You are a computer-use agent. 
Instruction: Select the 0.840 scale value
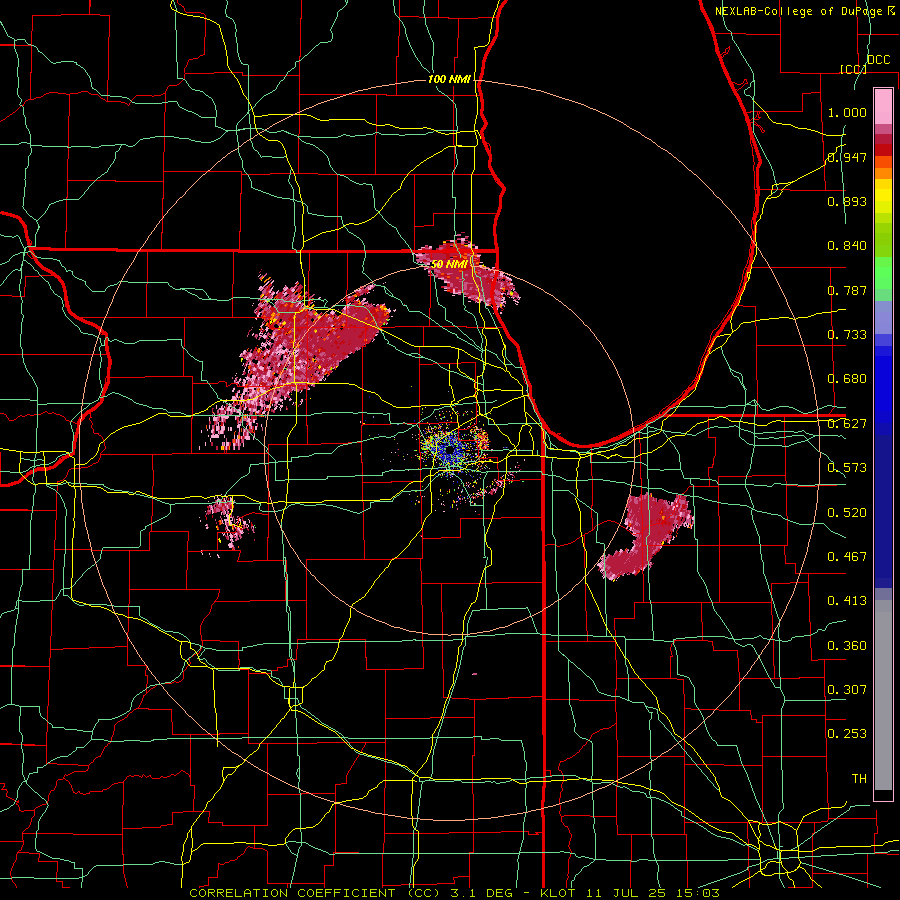[847, 246]
